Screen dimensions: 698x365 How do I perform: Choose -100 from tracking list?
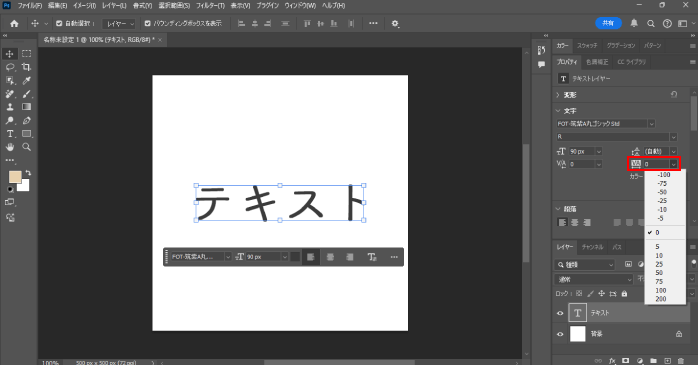[x=664, y=175]
